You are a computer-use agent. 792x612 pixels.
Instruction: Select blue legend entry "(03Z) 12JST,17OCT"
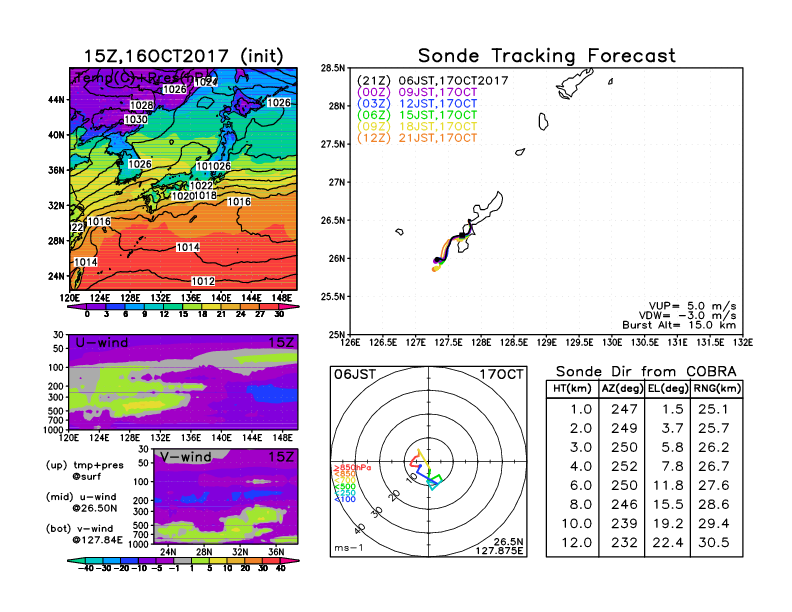tap(417, 104)
